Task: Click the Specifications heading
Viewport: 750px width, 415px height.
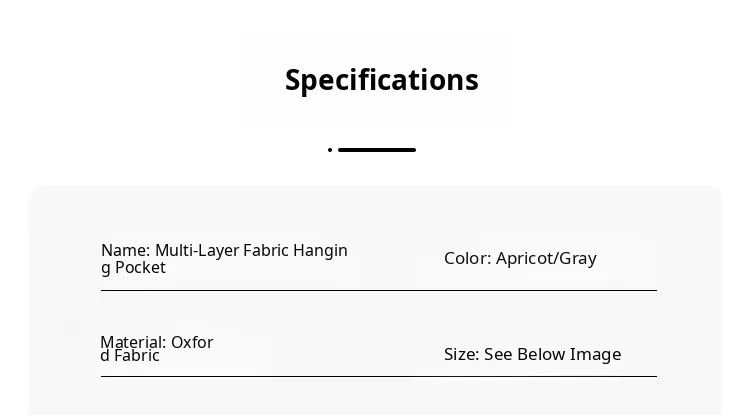Action: [381, 80]
